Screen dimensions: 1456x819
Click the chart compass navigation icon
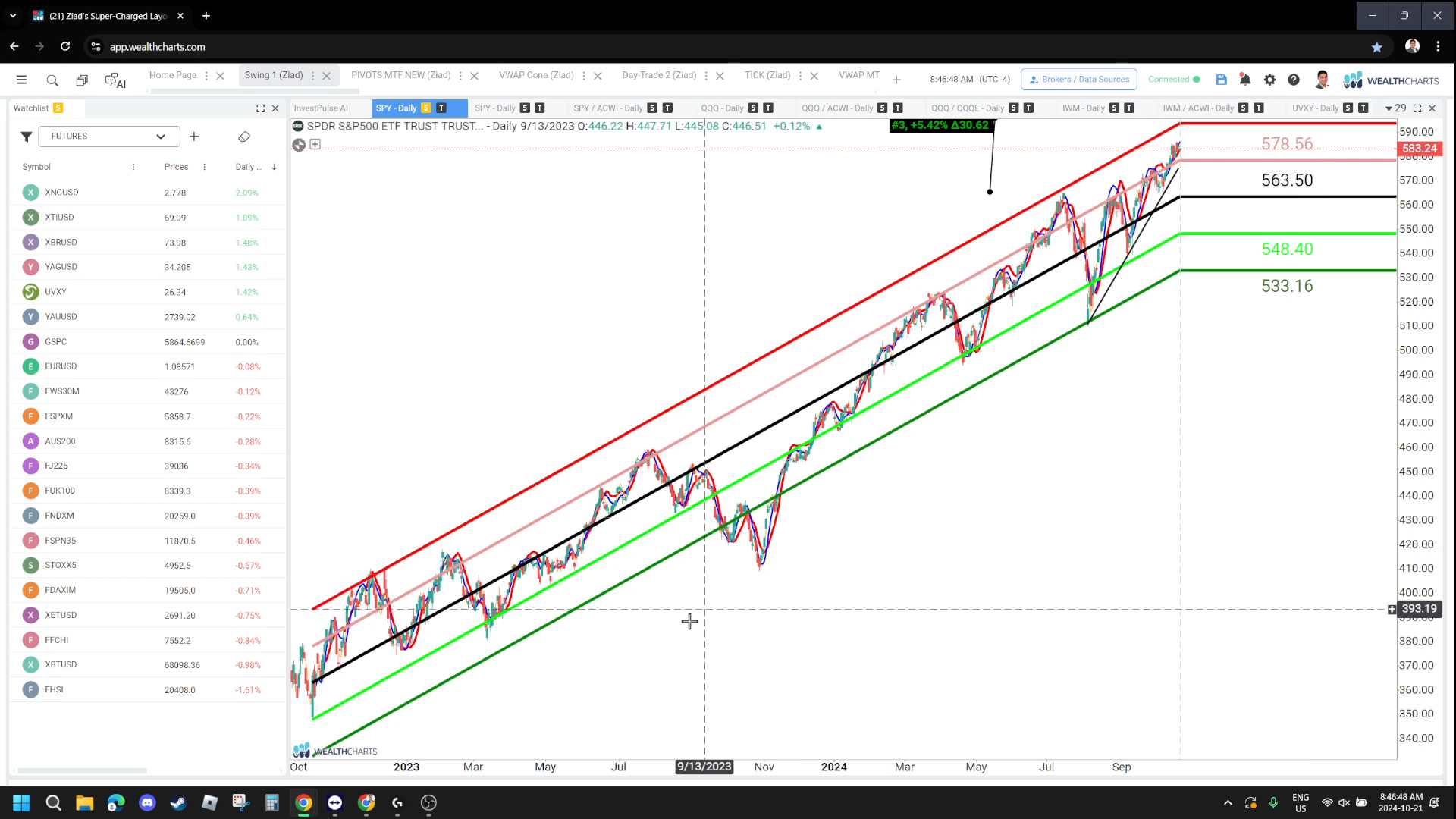tap(299, 145)
